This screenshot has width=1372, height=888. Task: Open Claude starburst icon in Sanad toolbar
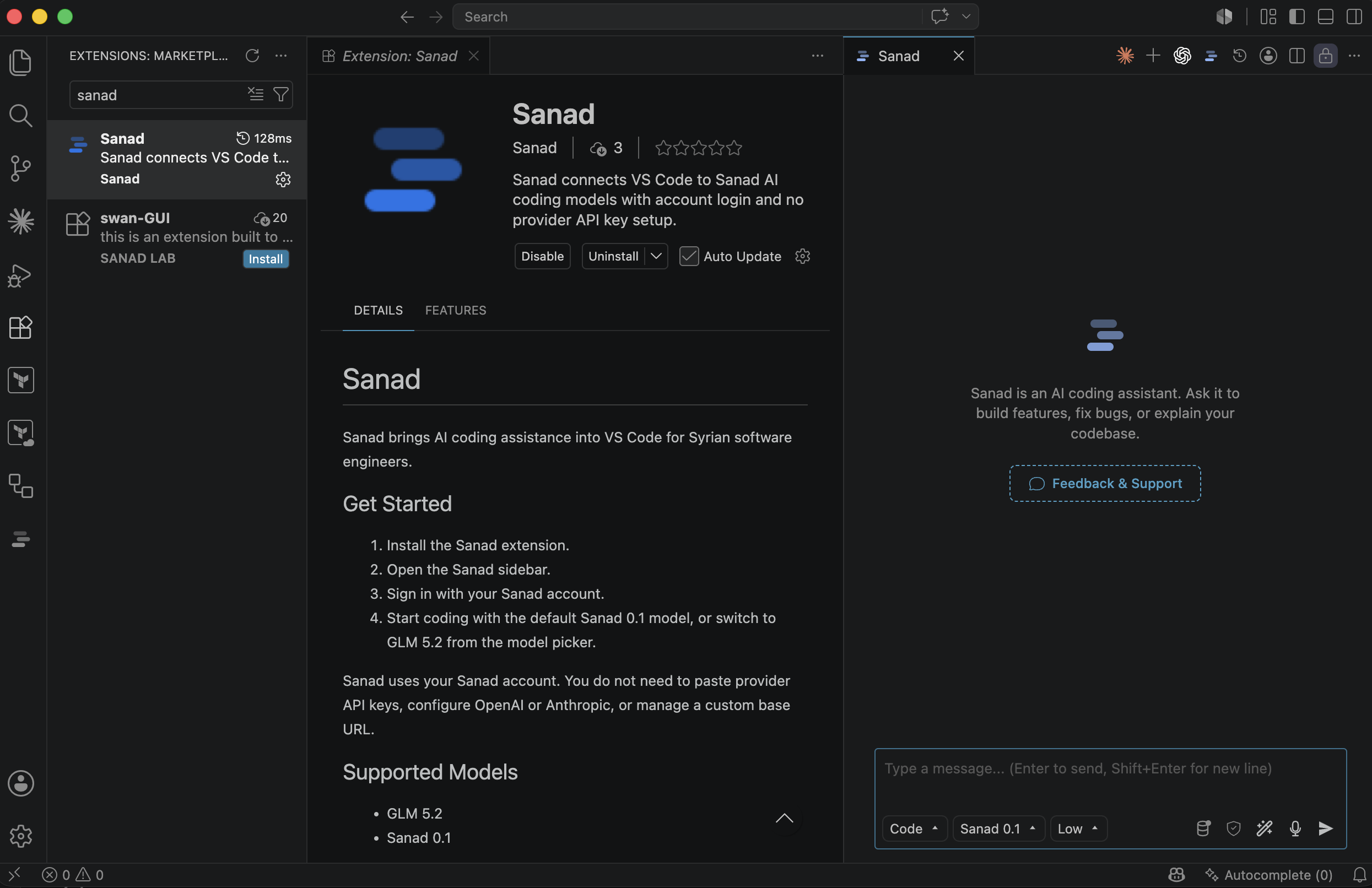pos(1125,55)
